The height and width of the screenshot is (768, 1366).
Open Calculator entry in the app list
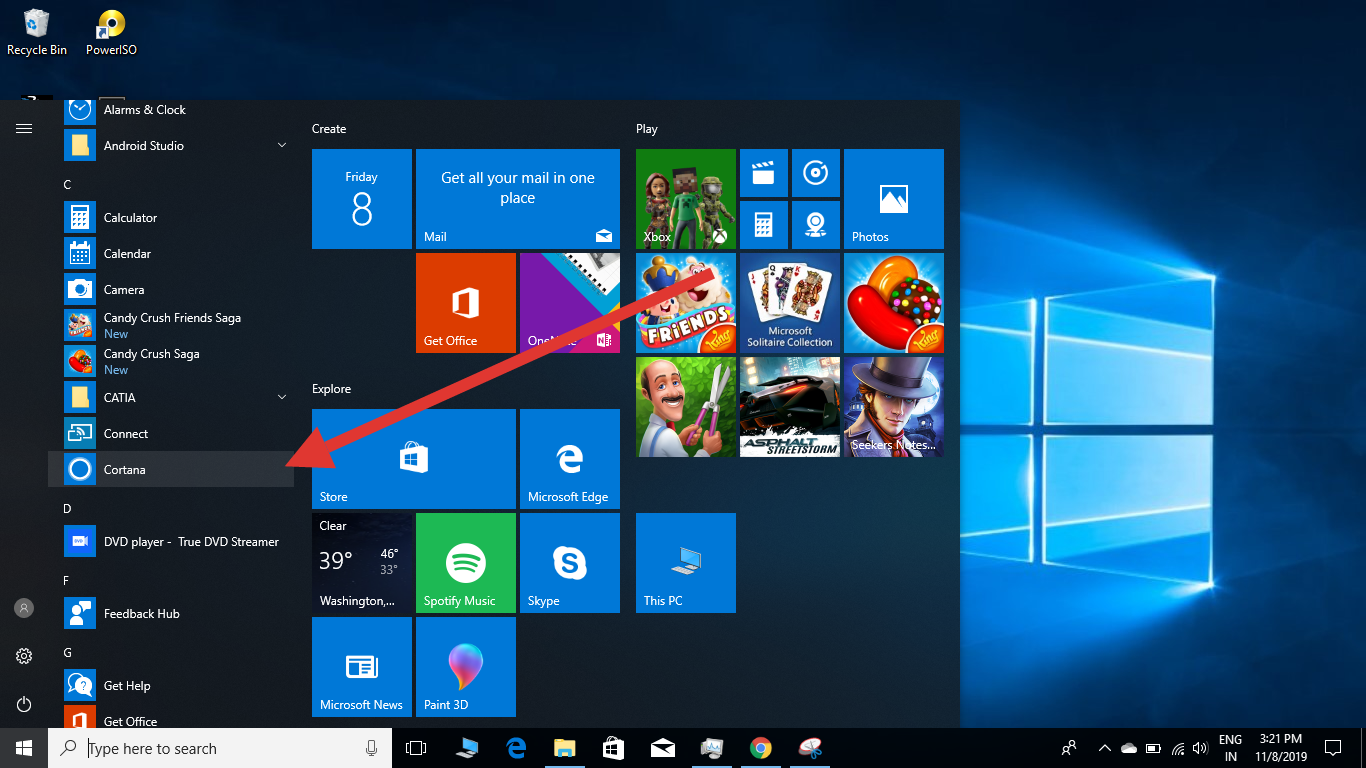(170, 218)
